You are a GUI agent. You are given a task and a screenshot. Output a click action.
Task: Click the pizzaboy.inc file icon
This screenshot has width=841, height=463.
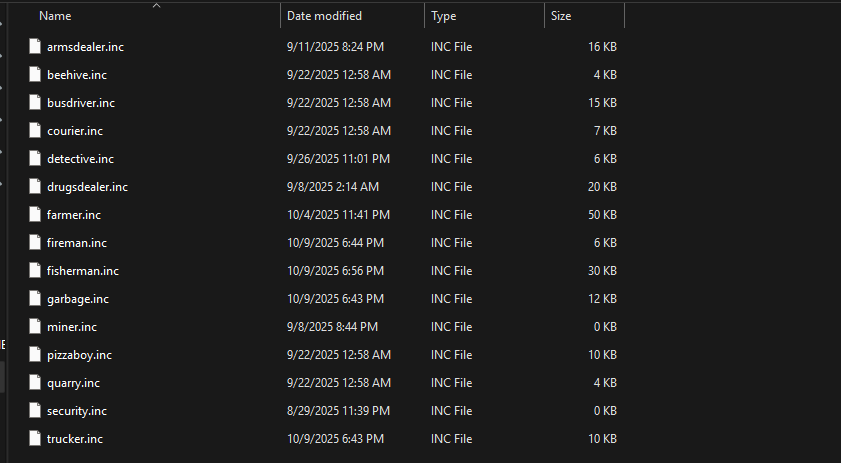[x=35, y=355]
